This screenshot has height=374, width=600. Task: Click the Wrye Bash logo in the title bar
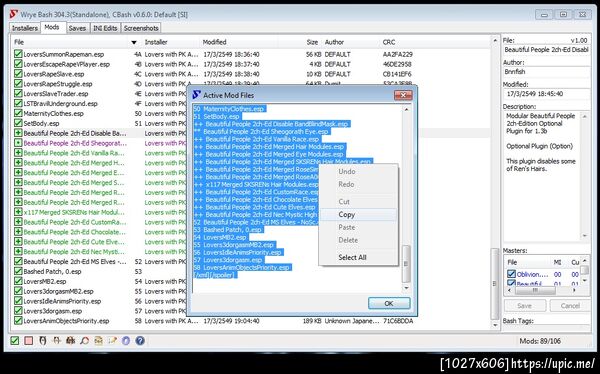point(14,15)
